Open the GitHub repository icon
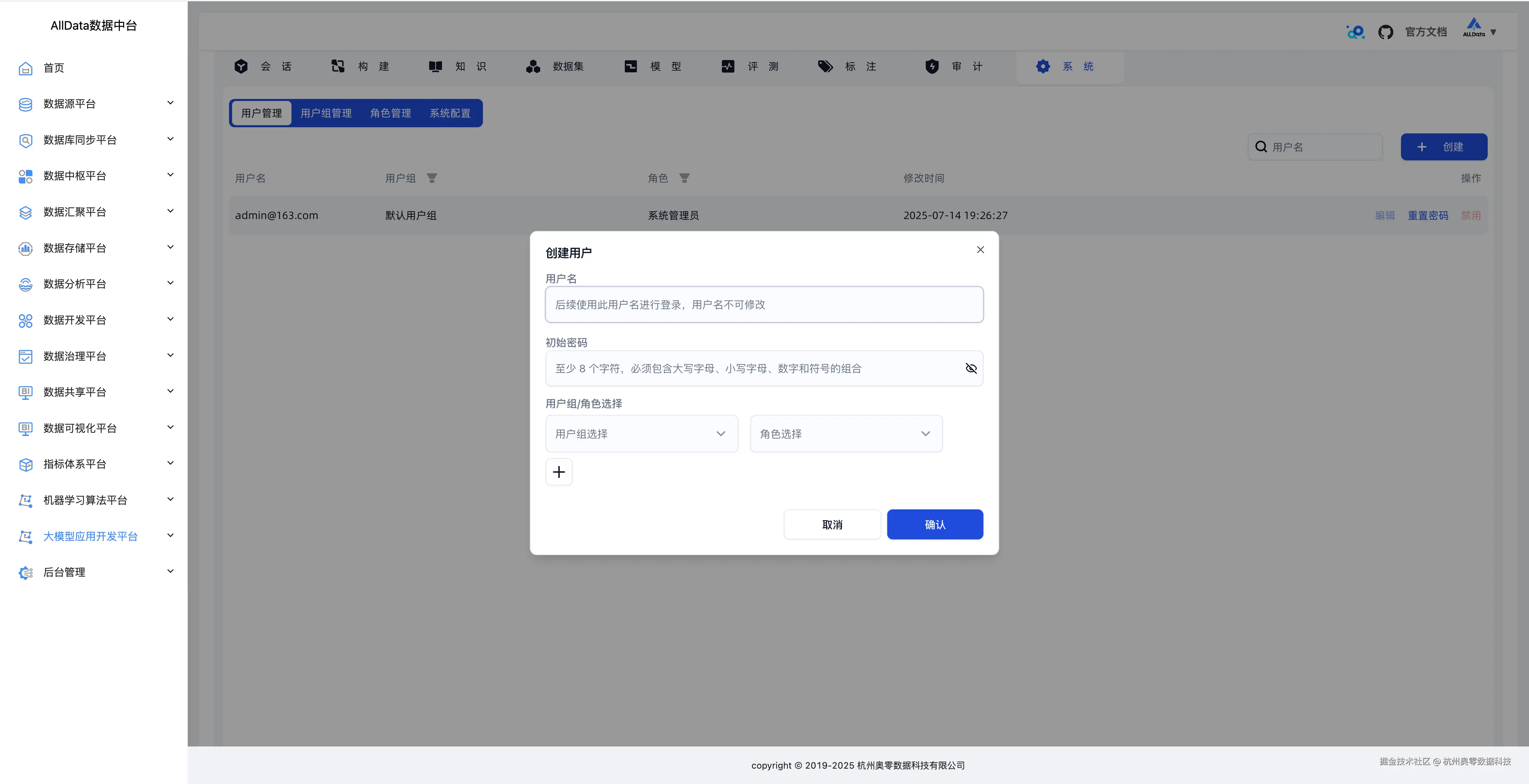The height and width of the screenshot is (784, 1529). click(x=1386, y=31)
